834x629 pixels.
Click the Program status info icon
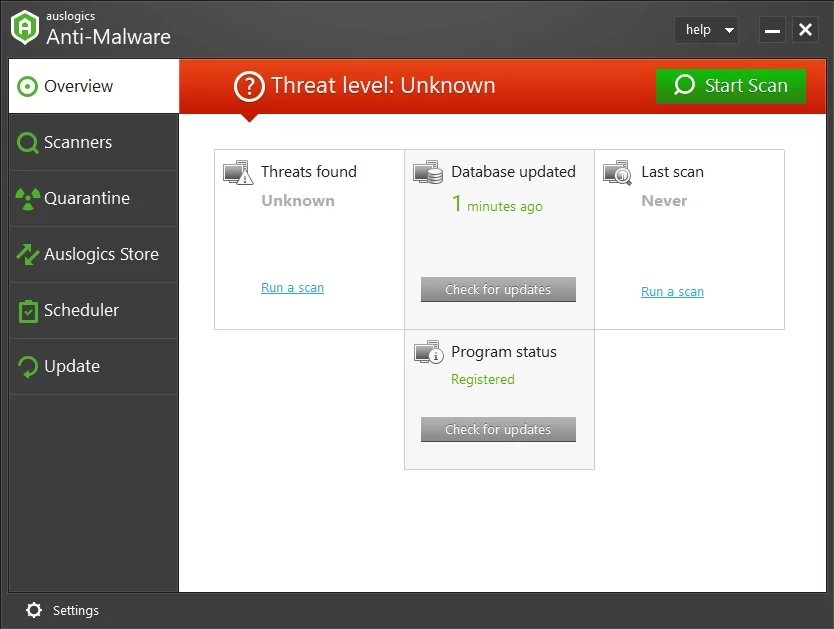pos(428,352)
